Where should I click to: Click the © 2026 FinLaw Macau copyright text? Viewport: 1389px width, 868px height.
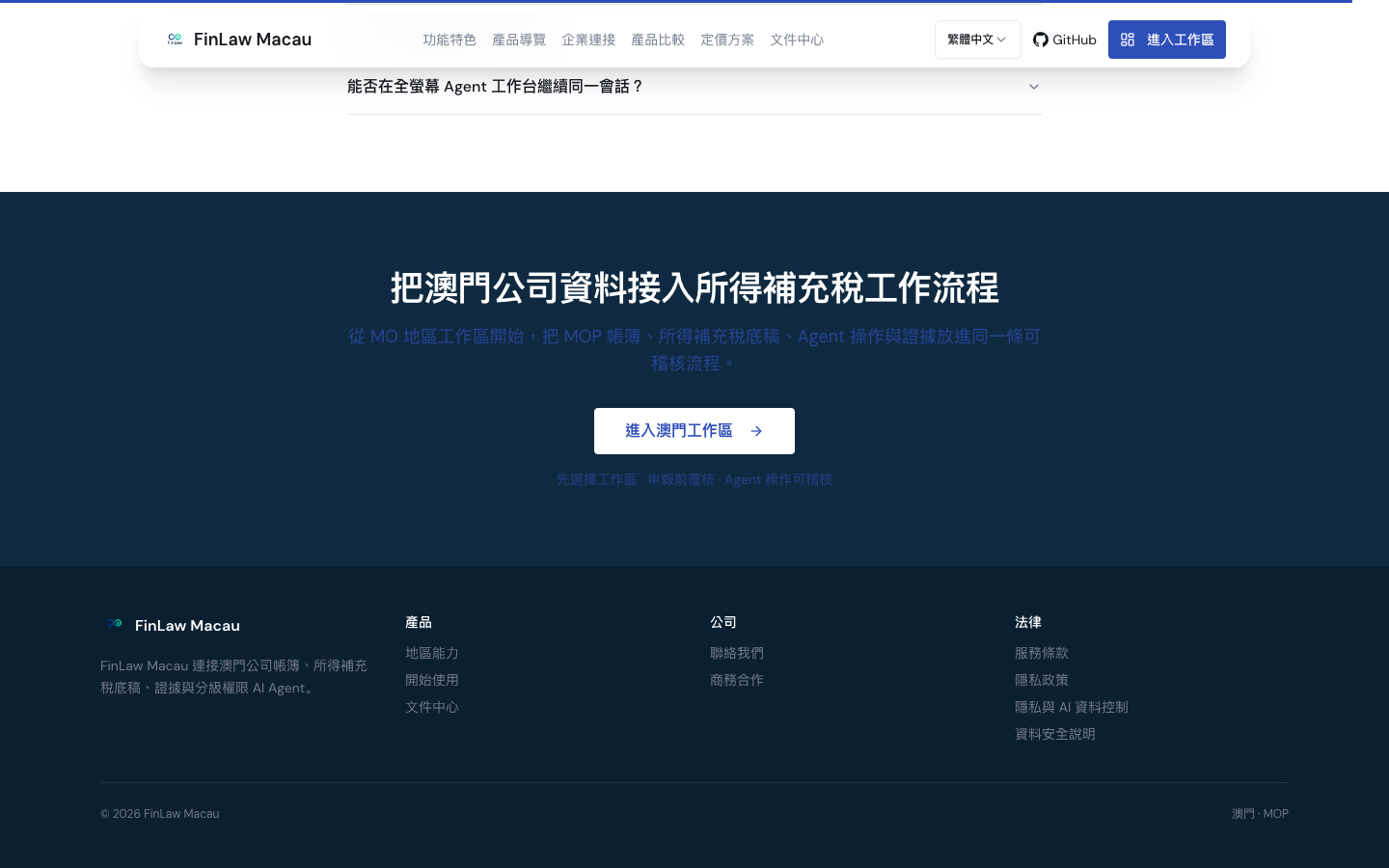(160, 814)
